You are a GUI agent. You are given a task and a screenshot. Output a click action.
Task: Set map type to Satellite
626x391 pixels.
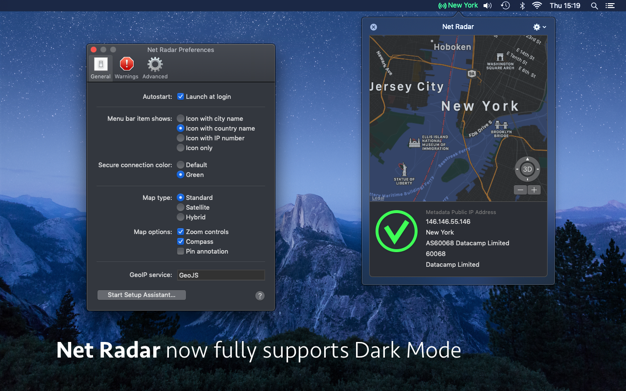[180, 207]
